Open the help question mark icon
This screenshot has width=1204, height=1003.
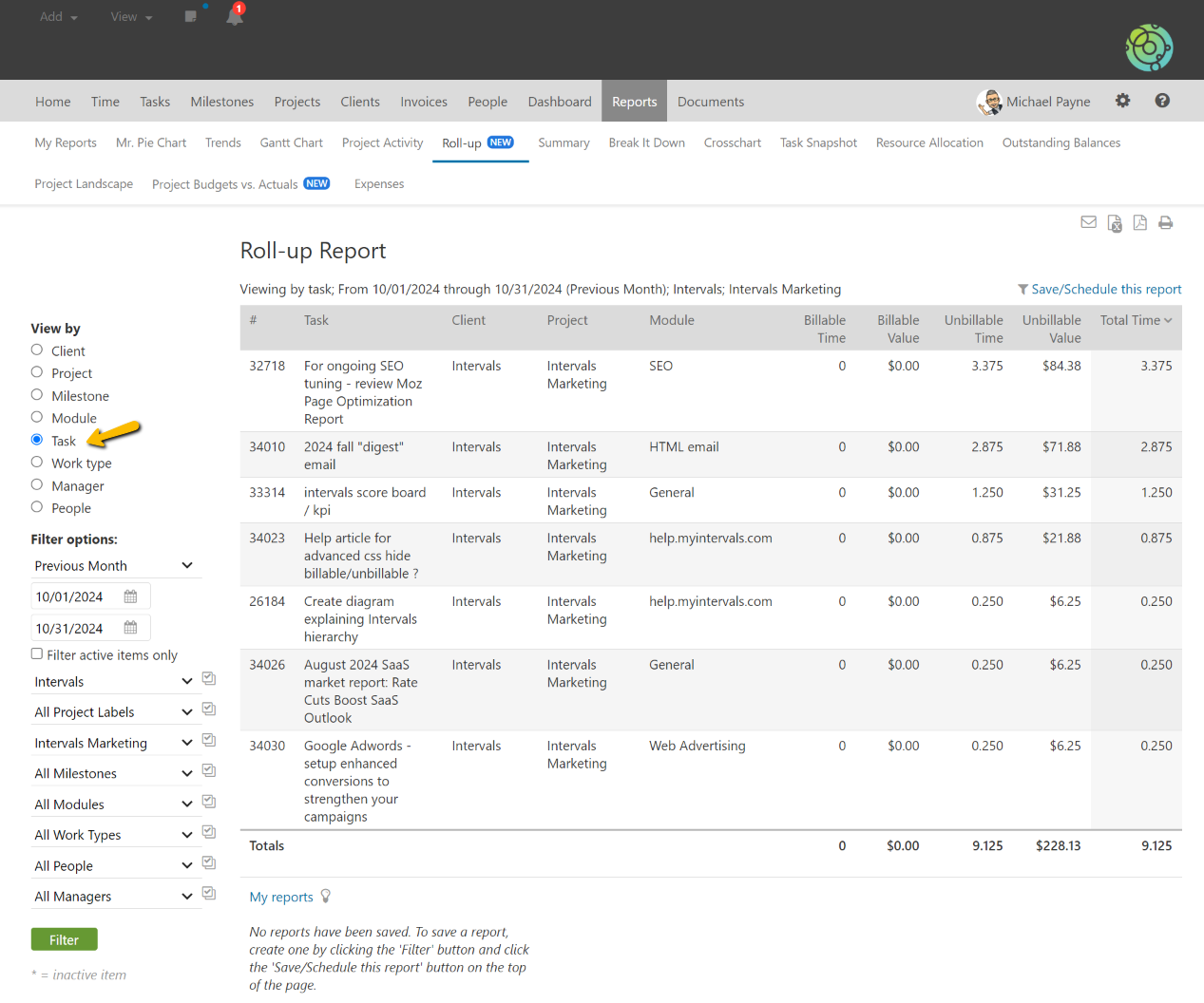[1161, 101]
